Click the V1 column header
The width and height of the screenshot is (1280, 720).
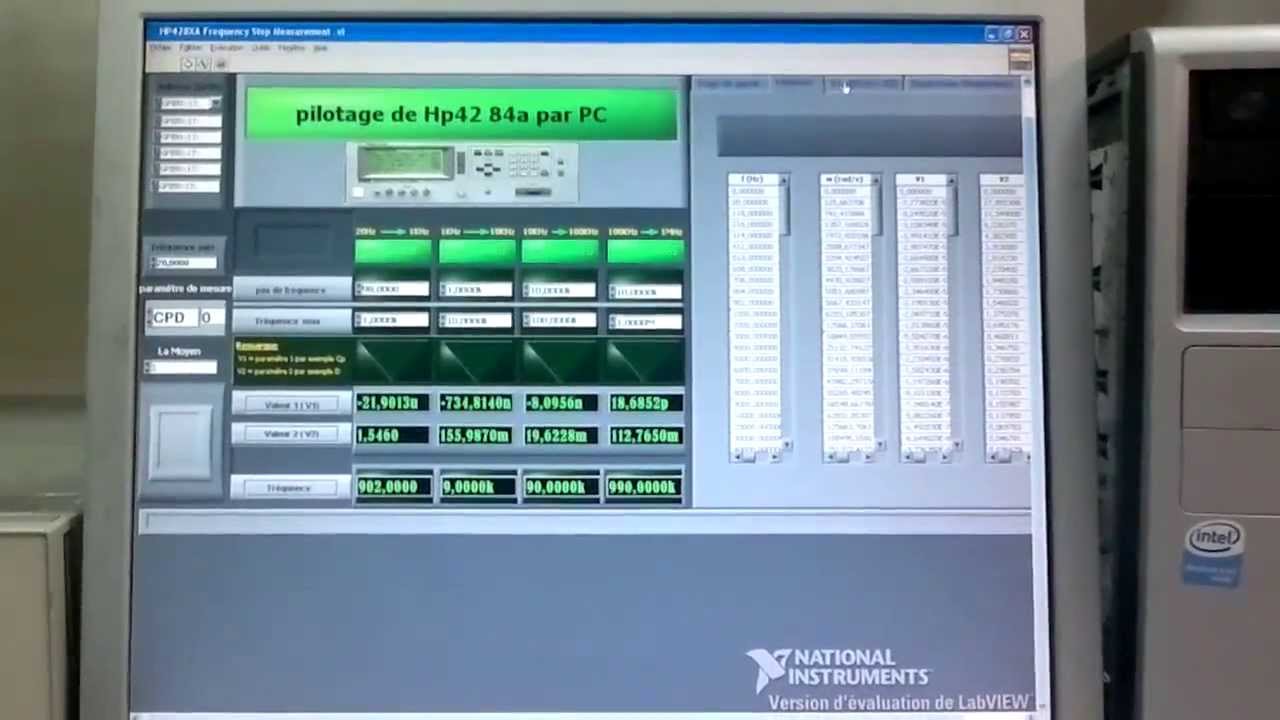(920, 180)
